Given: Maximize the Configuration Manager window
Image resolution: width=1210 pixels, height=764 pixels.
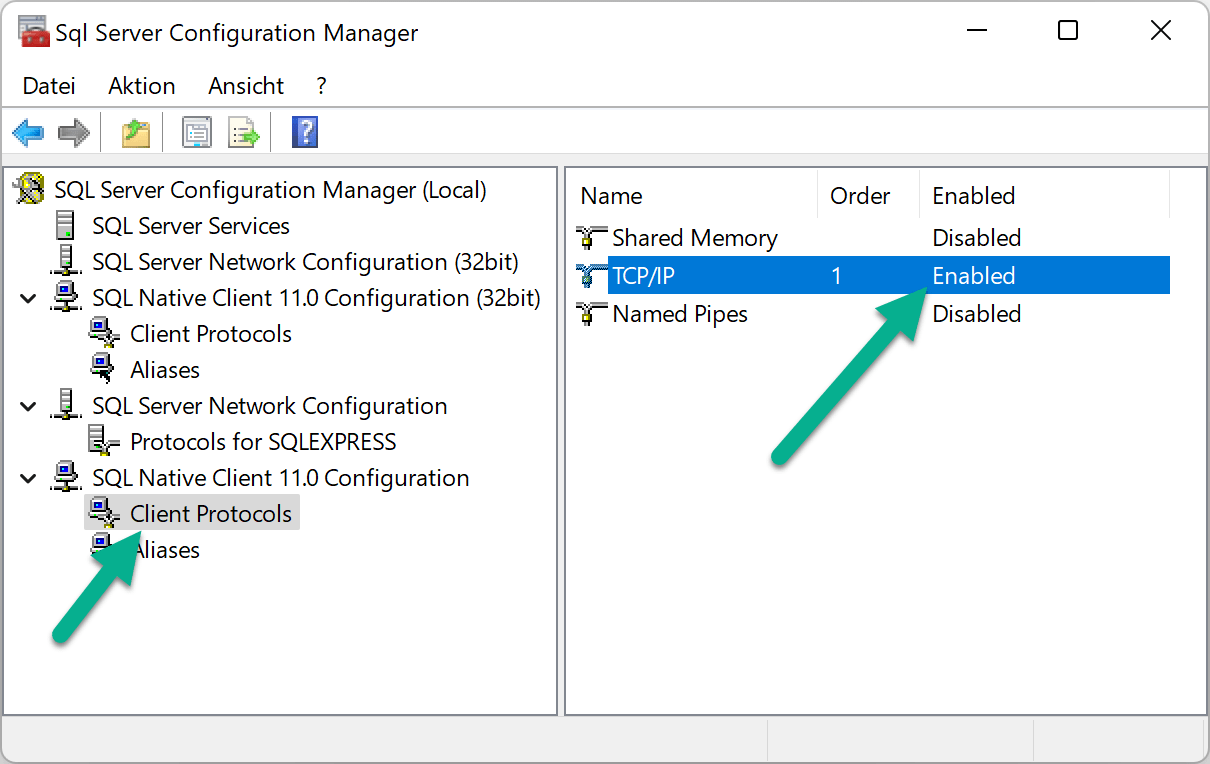Looking at the screenshot, I should point(1068,31).
